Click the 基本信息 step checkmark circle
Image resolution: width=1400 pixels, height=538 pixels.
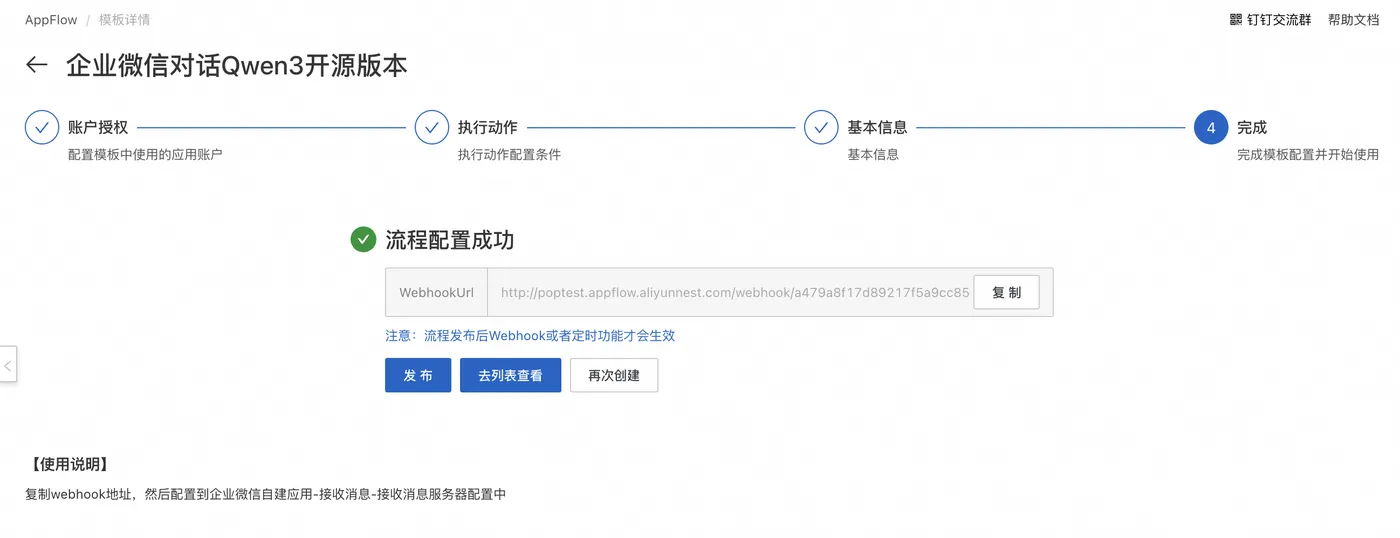click(822, 128)
